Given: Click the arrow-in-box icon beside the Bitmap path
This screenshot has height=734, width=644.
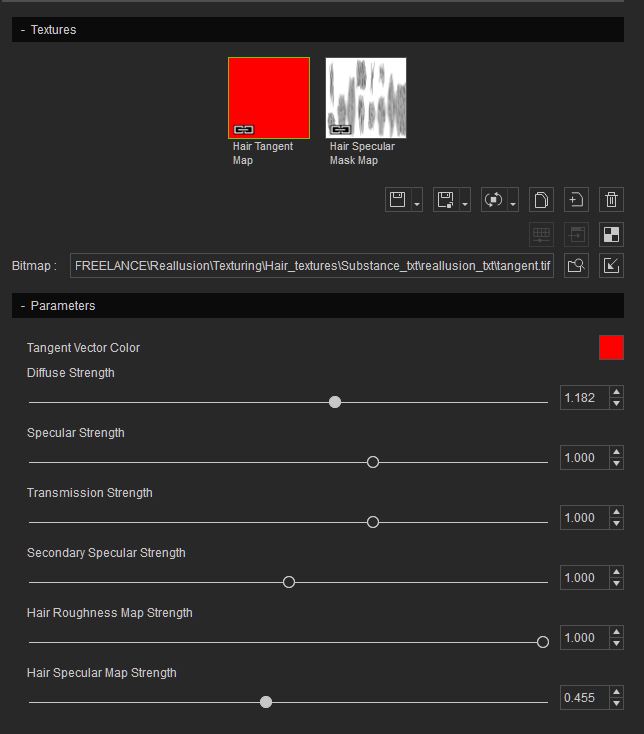Looking at the screenshot, I should pos(611,266).
